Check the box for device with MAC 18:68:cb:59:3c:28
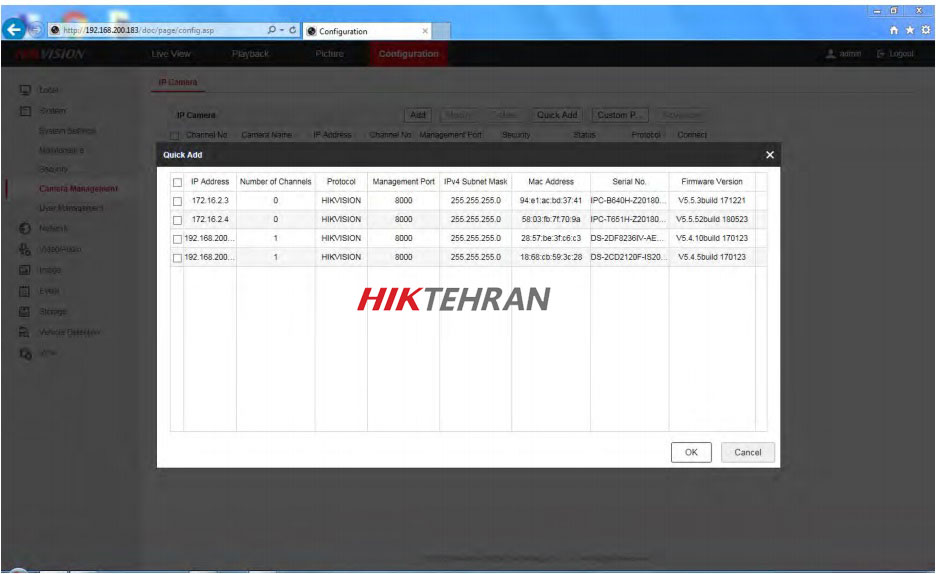 click(177, 258)
